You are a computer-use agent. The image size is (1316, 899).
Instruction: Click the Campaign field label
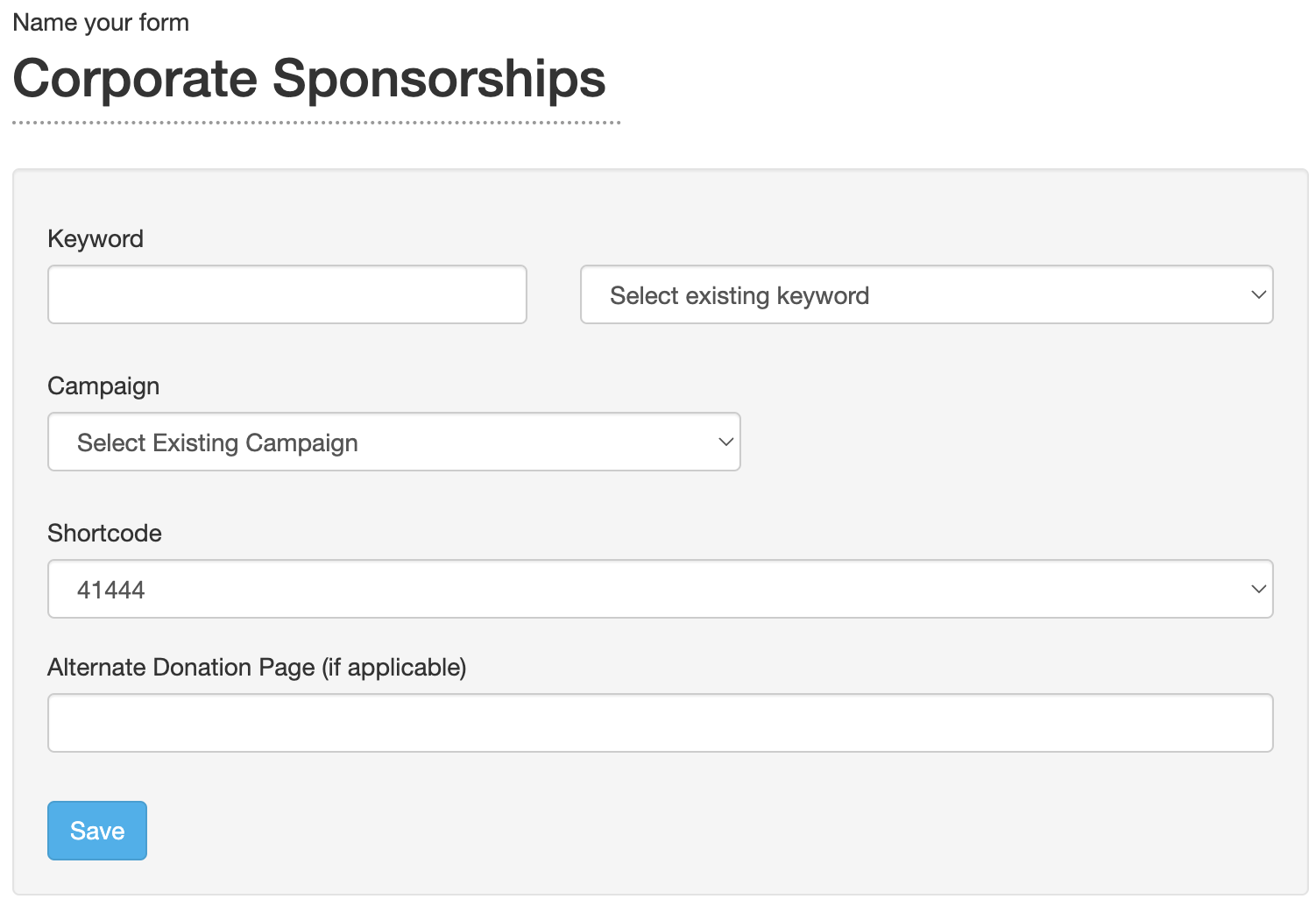(x=103, y=386)
